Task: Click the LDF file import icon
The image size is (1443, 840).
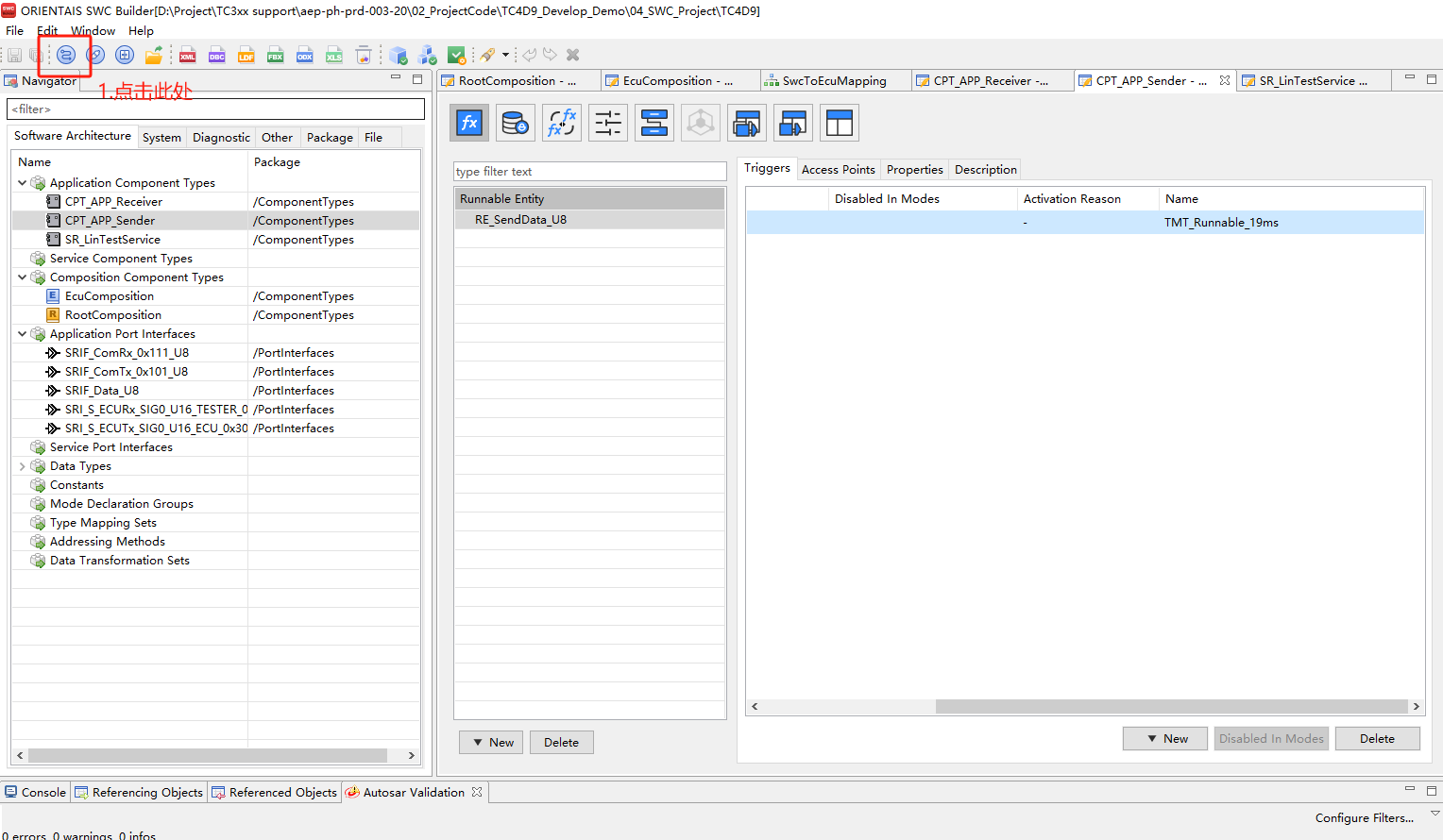Action: 246,56
